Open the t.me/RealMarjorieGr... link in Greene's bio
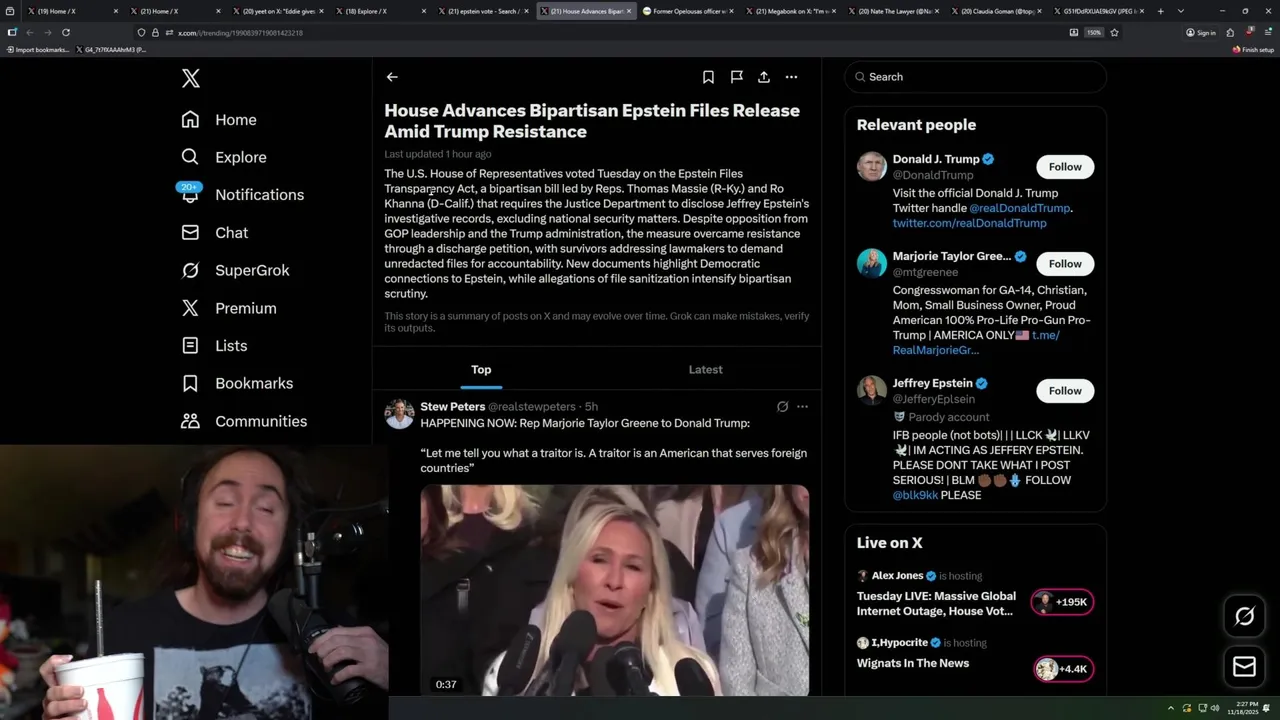The width and height of the screenshot is (1280, 720). pos(976,343)
